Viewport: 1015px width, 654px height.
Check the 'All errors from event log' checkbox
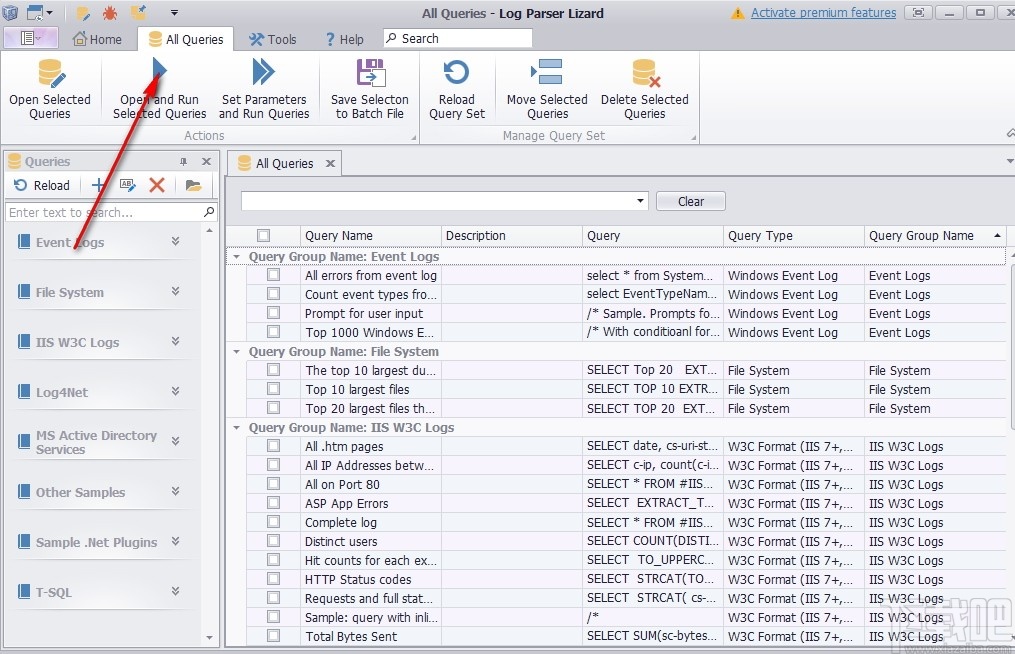(273, 276)
